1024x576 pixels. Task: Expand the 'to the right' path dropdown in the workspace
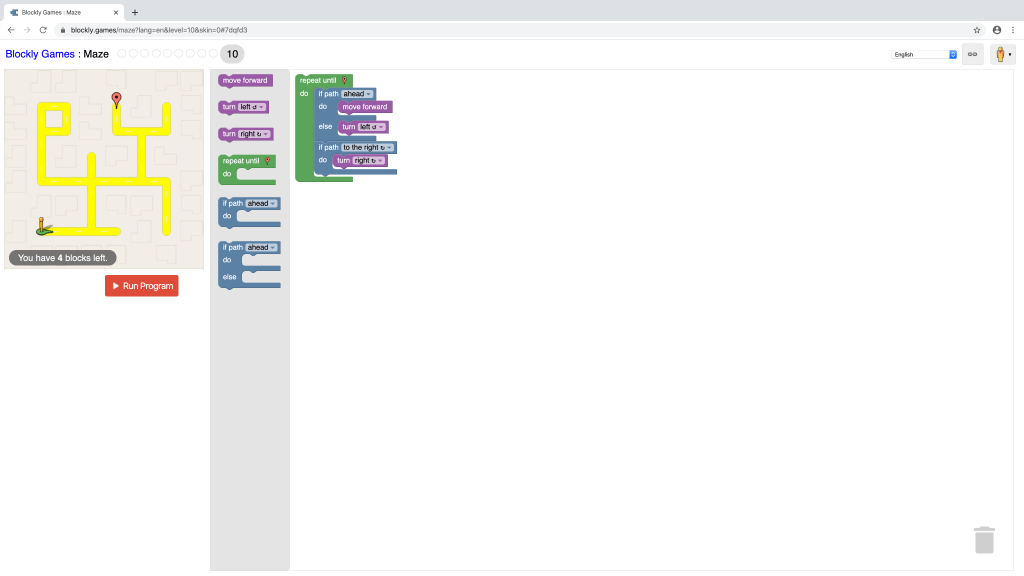(x=367, y=147)
